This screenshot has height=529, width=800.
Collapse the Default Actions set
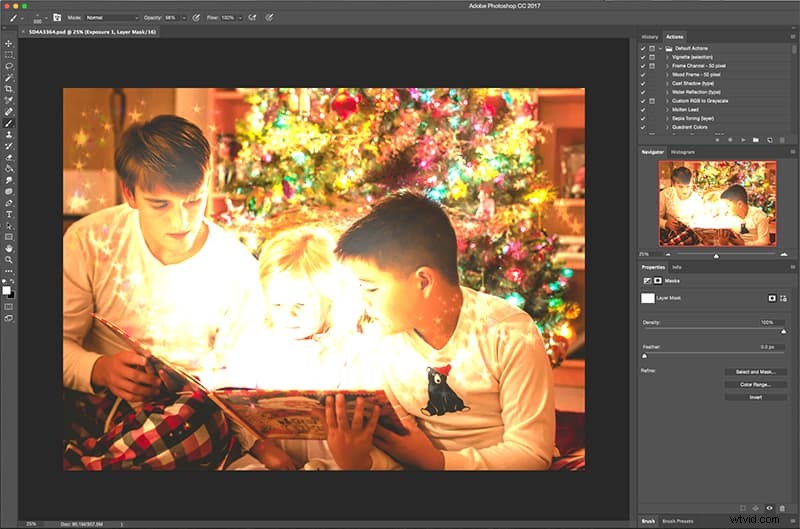[x=660, y=48]
